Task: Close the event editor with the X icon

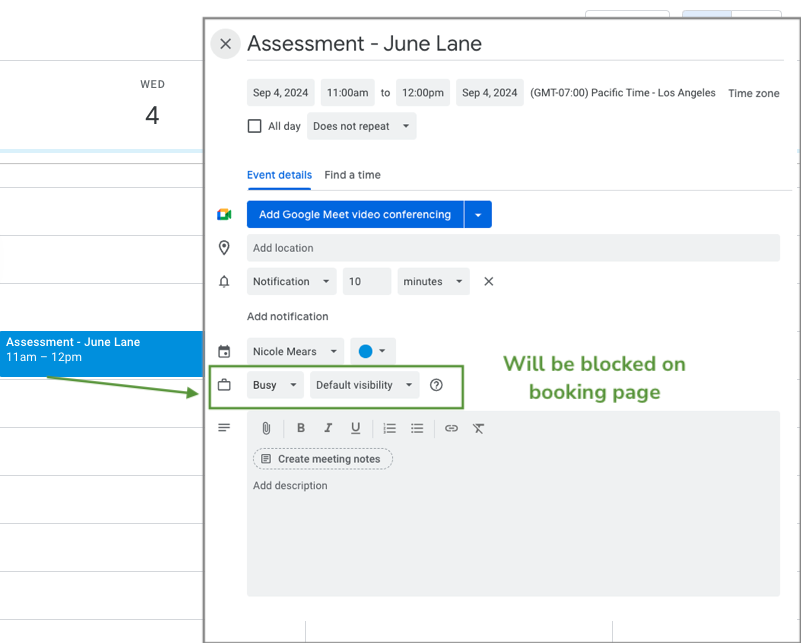Action: (x=225, y=44)
